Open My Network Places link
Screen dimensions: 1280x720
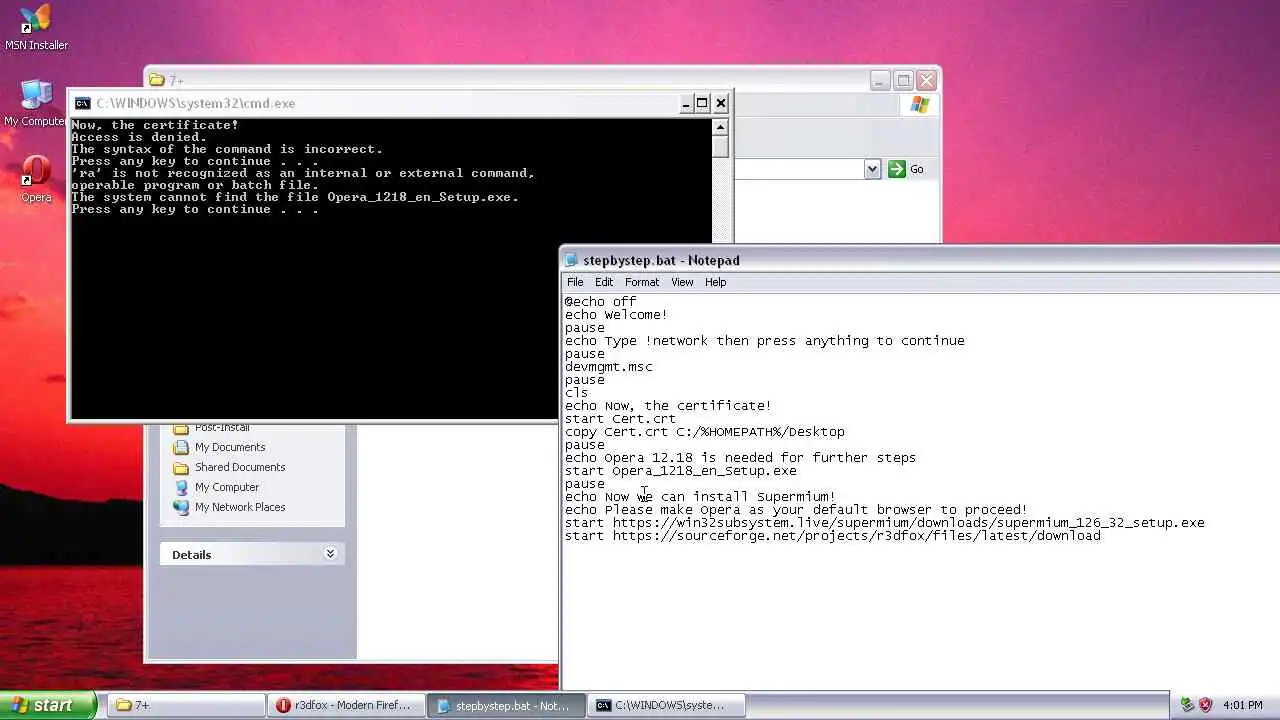[x=240, y=507]
